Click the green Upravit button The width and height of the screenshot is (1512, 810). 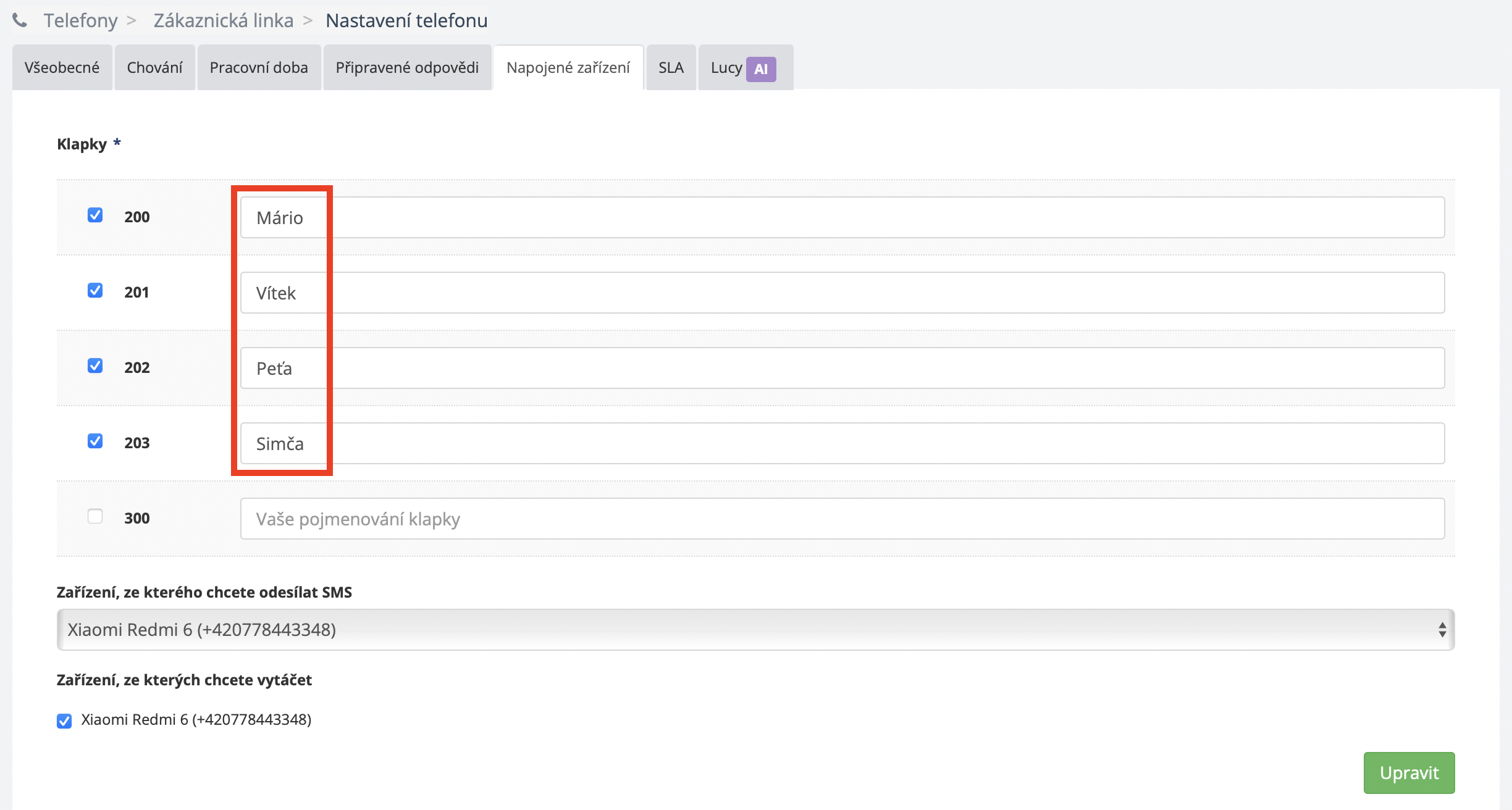point(1409,772)
